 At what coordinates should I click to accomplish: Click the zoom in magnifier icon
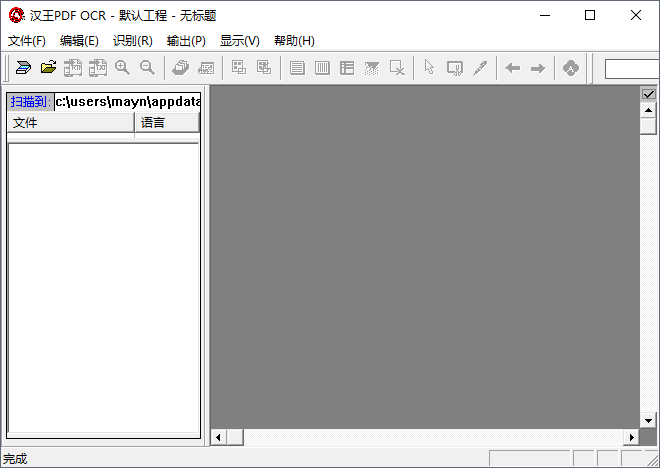point(123,68)
